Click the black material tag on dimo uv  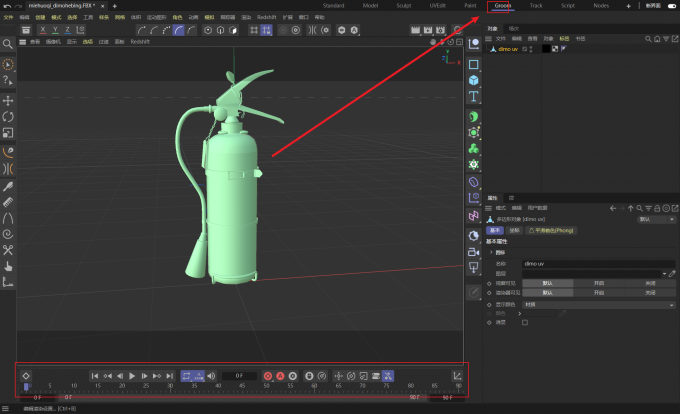[546, 49]
